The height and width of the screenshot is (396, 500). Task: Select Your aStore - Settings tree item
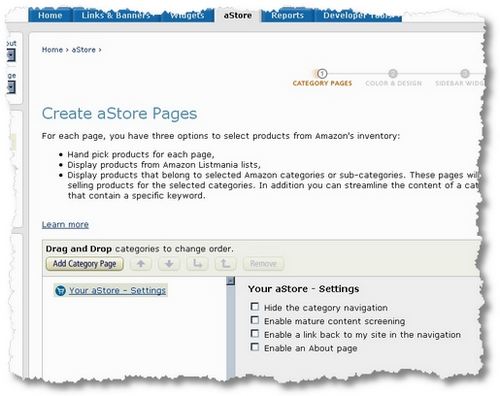[x=117, y=291]
